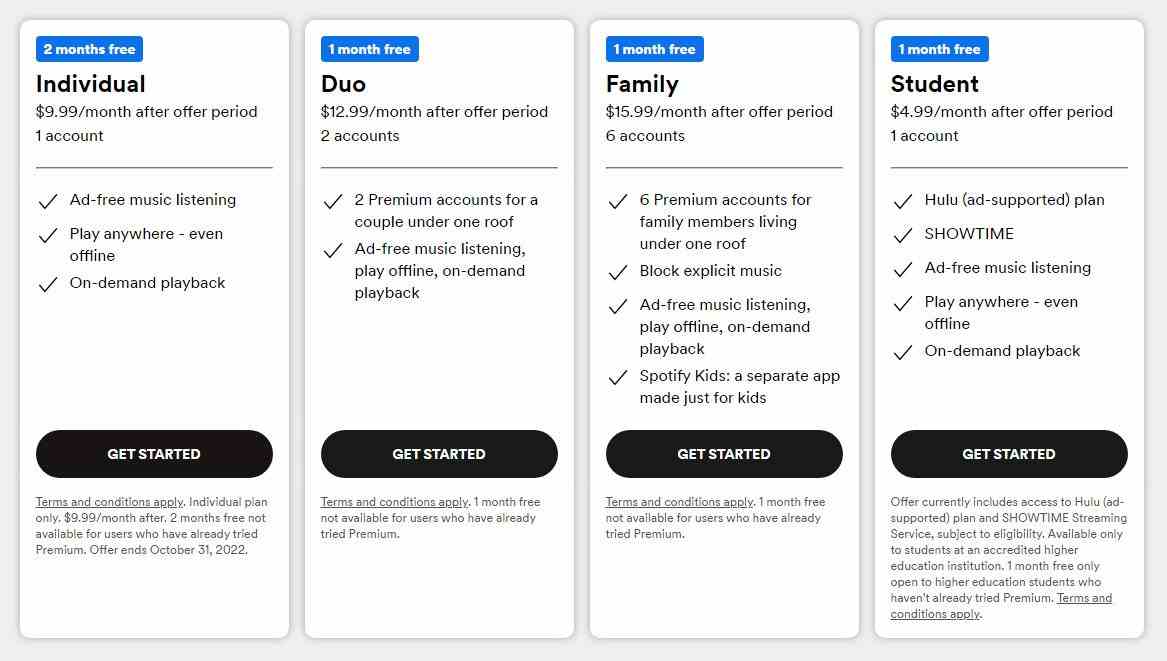Open Terms and conditions link under Duo plan
This screenshot has height=661, width=1167.
point(394,502)
